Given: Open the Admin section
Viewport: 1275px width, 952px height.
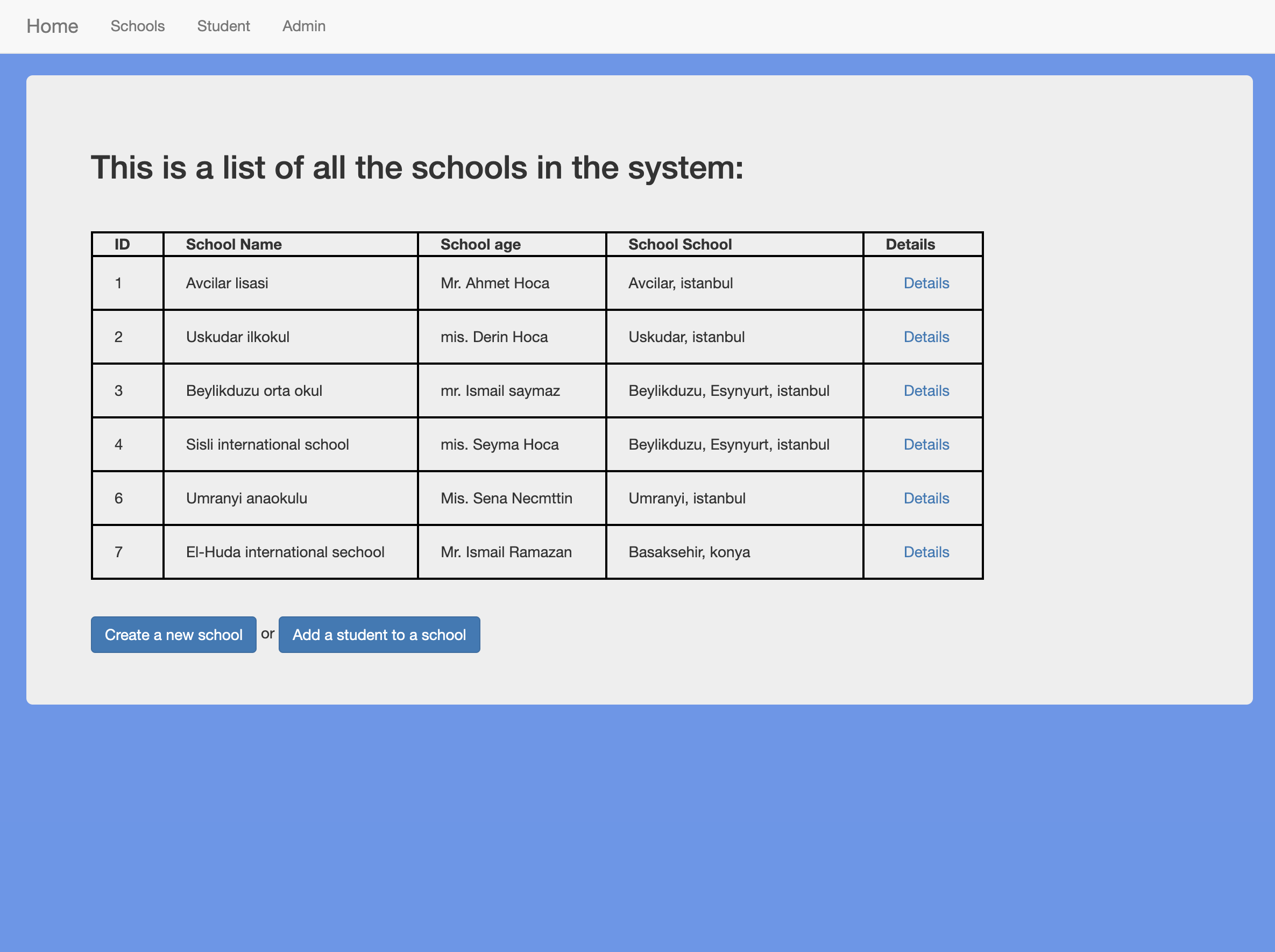Looking at the screenshot, I should [304, 26].
